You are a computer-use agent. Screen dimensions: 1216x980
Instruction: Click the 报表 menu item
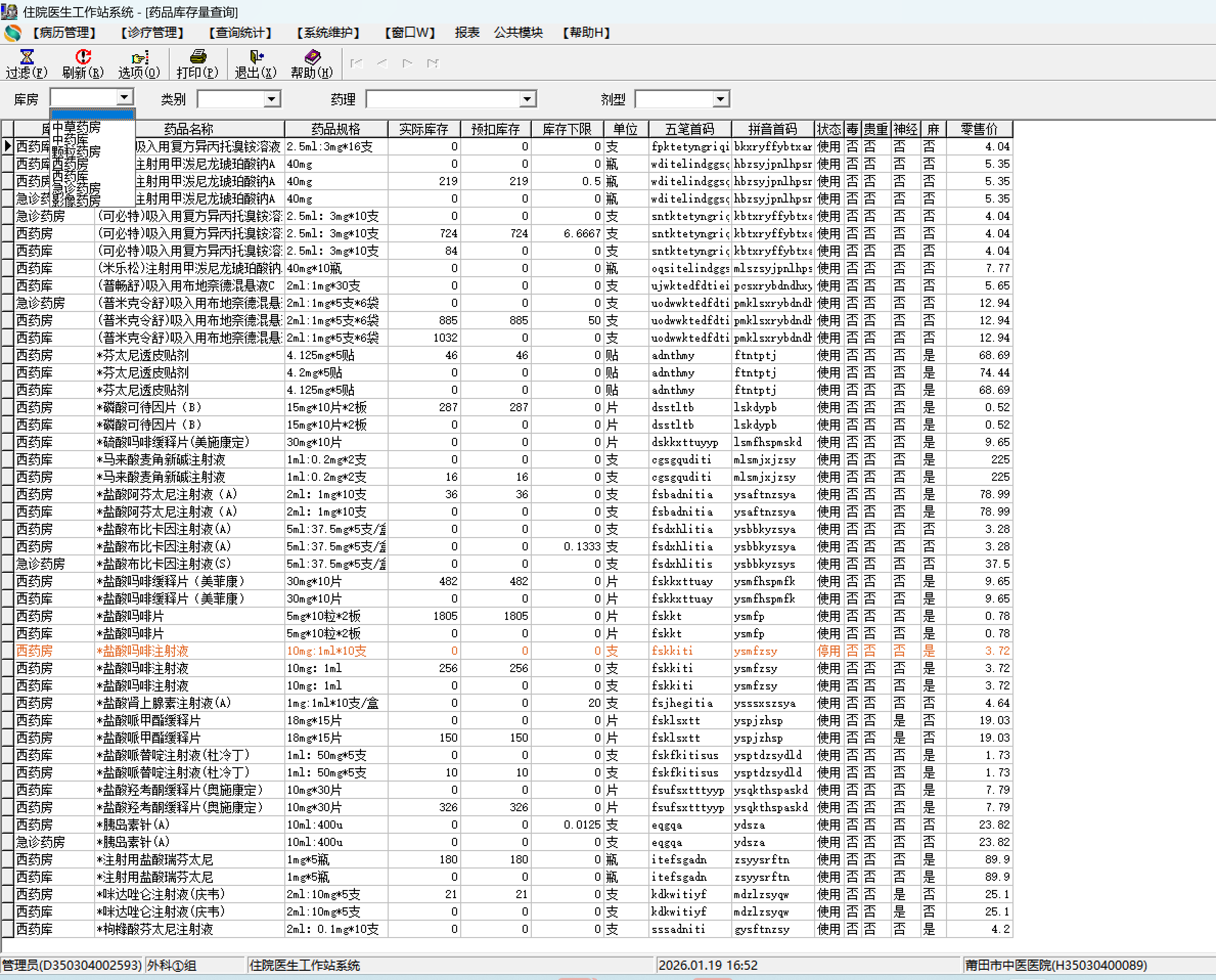pos(467,33)
